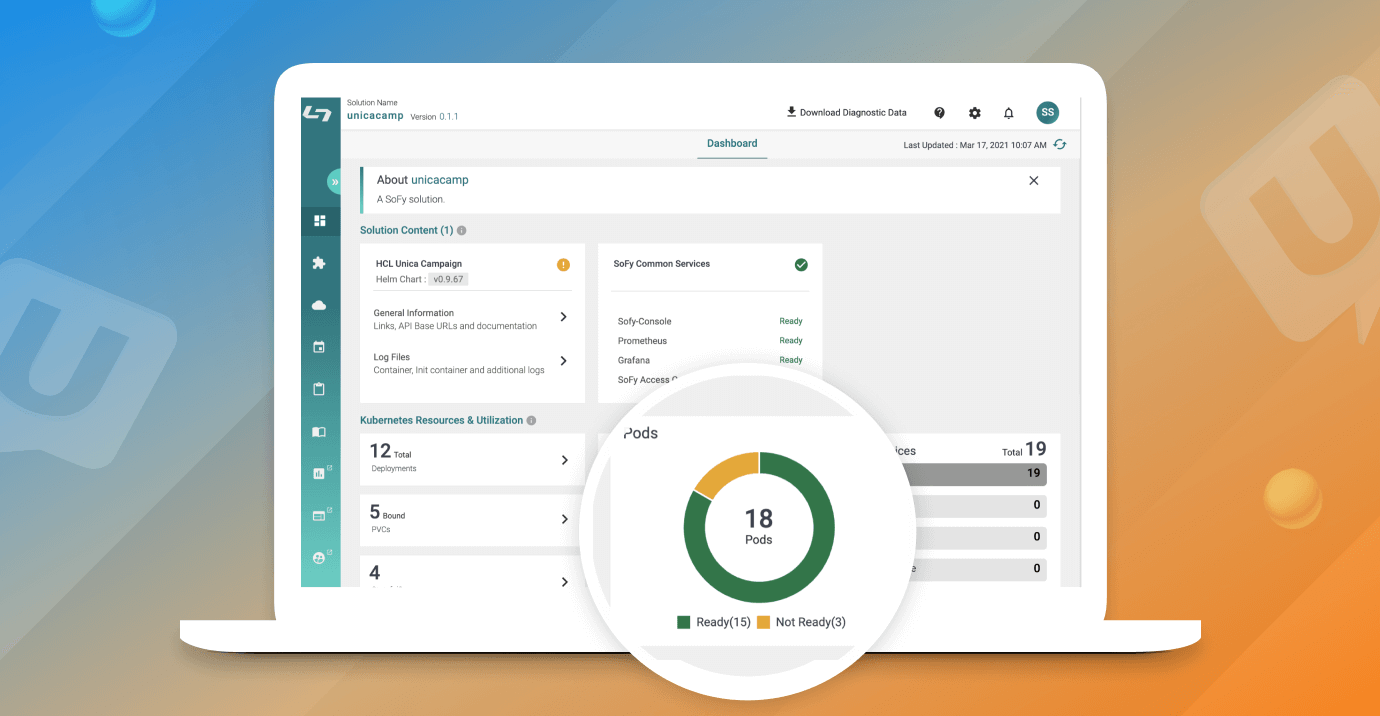Click the green check icon on SoFy Common Services
1380x716 pixels.
pyautogui.click(x=801, y=265)
